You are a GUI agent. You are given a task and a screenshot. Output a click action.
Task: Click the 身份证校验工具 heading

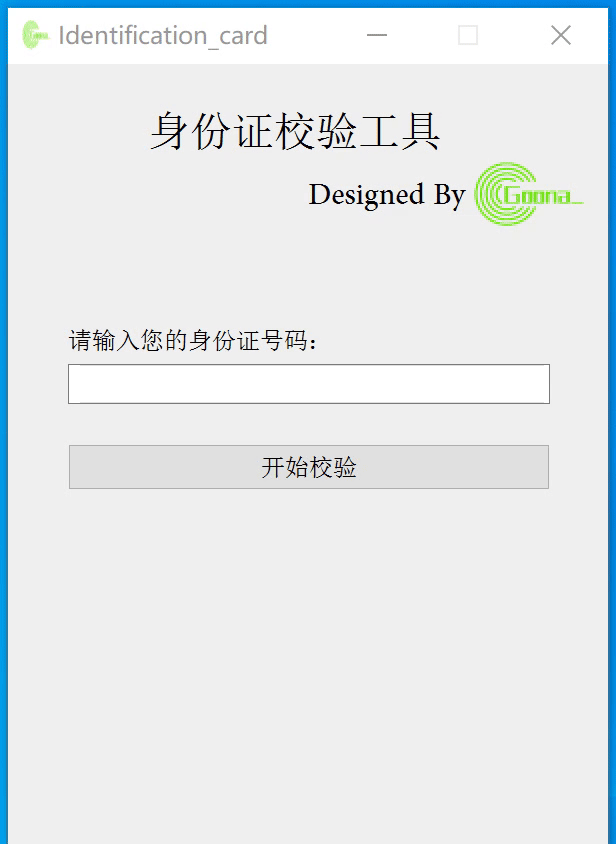pos(295,131)
